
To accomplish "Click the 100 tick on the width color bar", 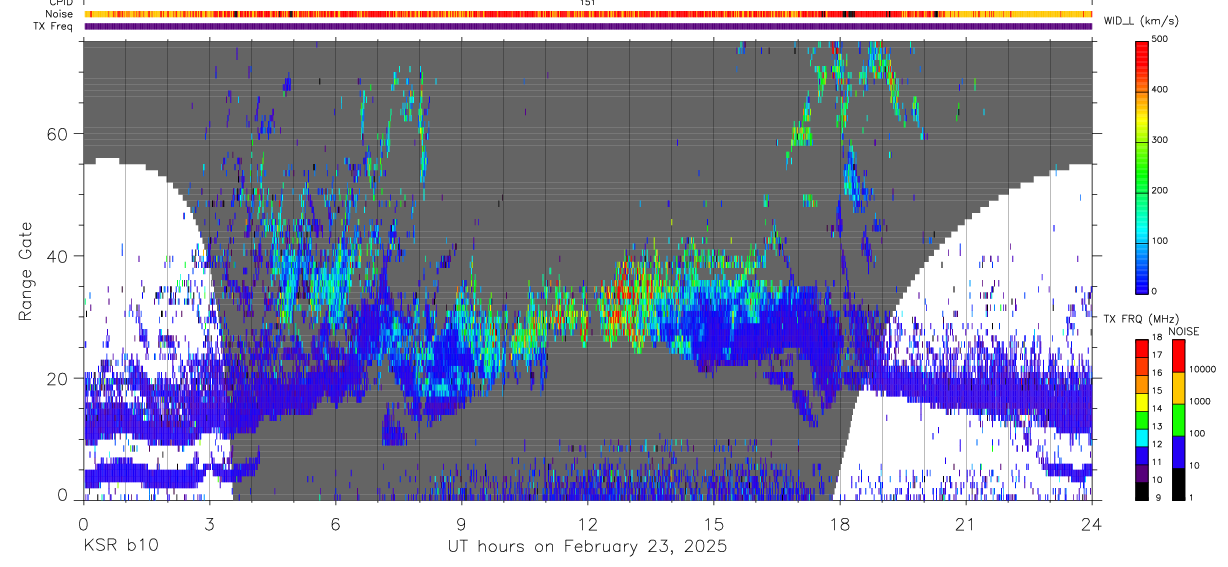I will pos(1160,241).
